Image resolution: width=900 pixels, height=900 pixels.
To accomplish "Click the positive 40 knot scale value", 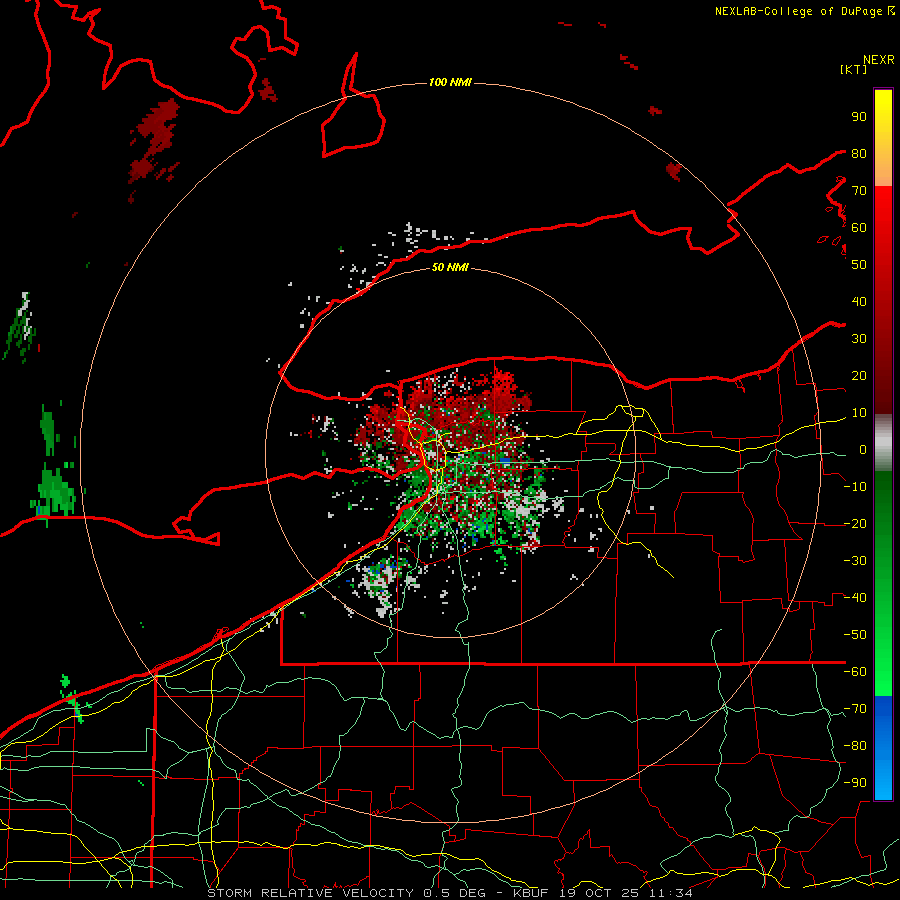I will tap(859, 302).
